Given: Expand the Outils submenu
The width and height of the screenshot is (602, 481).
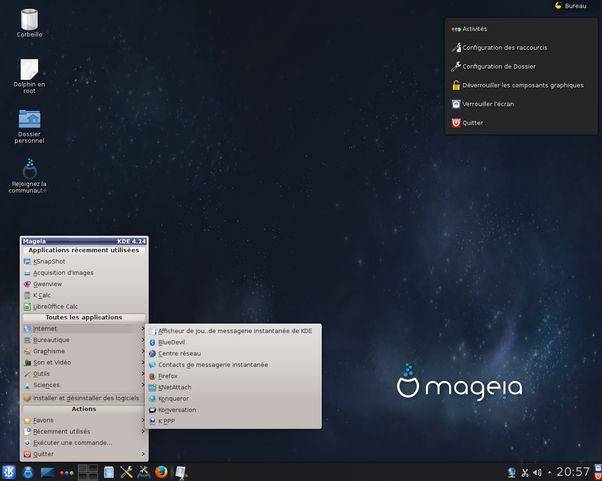Looking at the screenshot, I should click(x=84, y=374).
